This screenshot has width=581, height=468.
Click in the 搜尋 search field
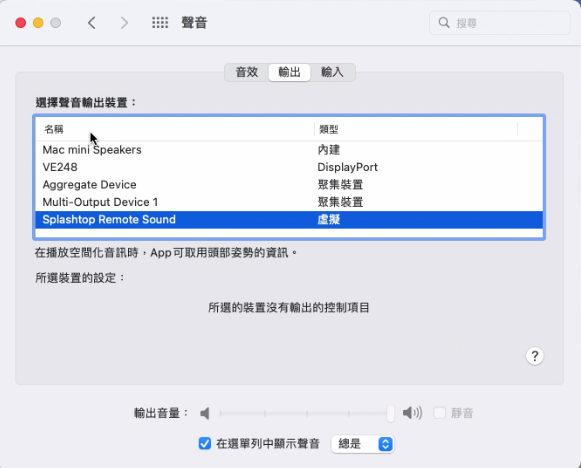[x=499, y=23]
